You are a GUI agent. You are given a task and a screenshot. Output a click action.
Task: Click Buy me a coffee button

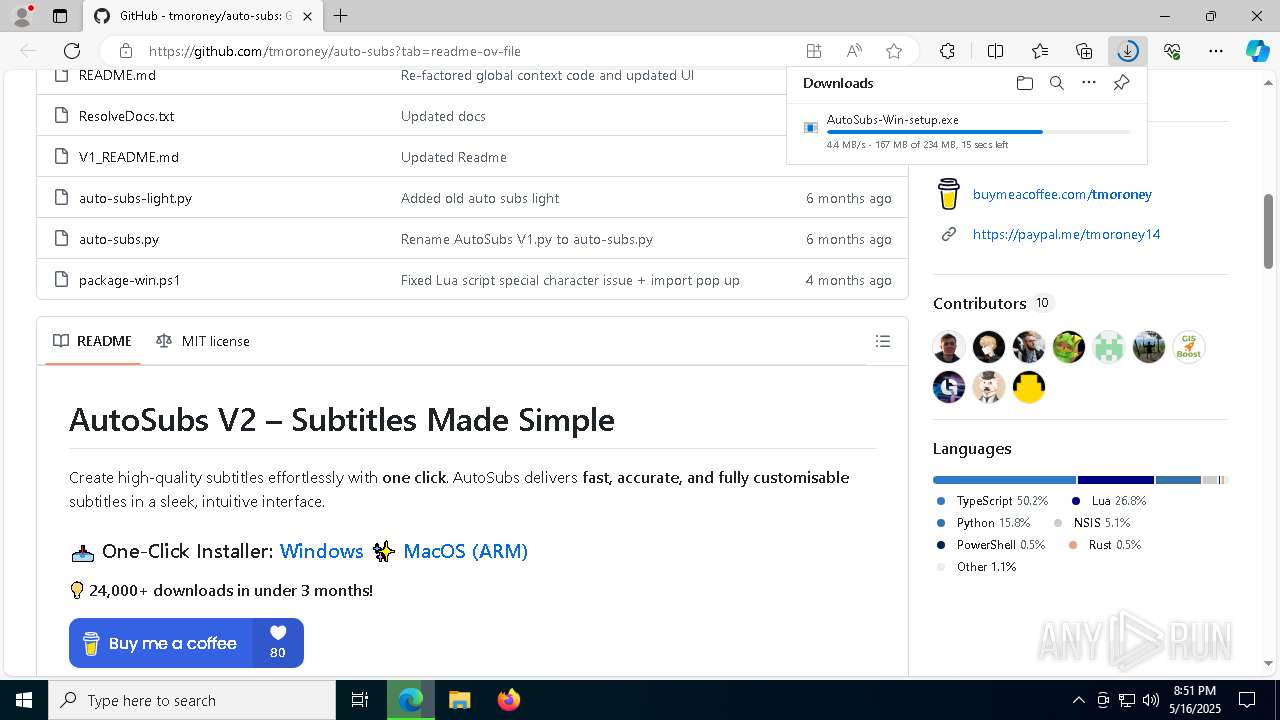pos(186,643)
